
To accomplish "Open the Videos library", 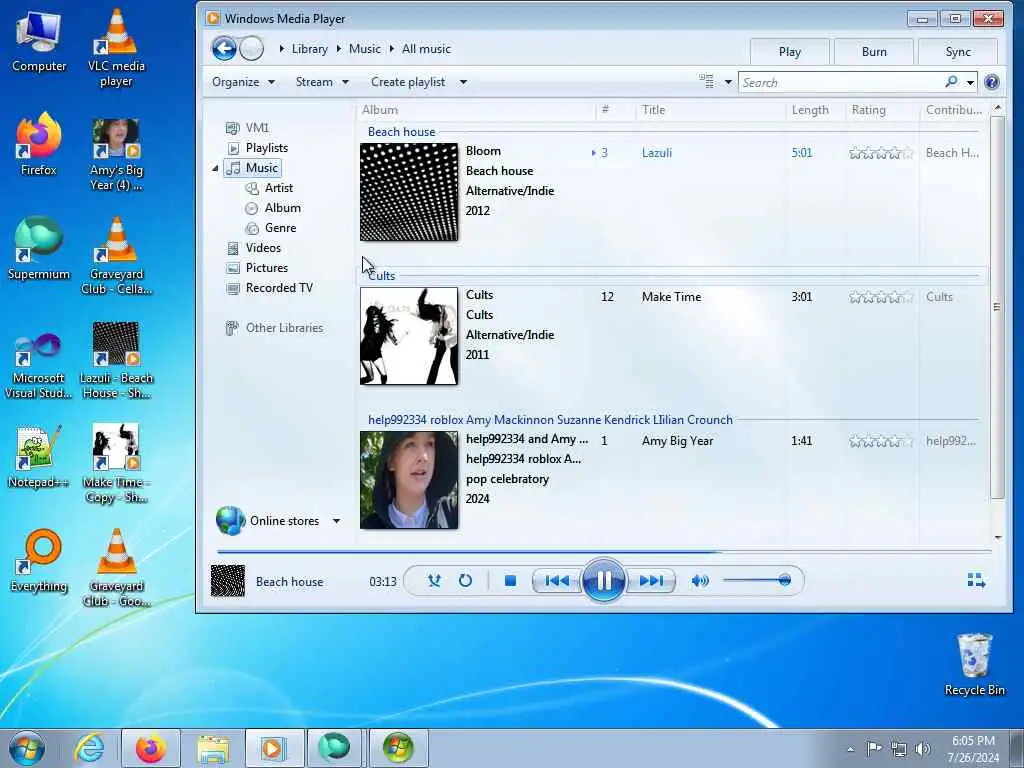I will (253, 248).
